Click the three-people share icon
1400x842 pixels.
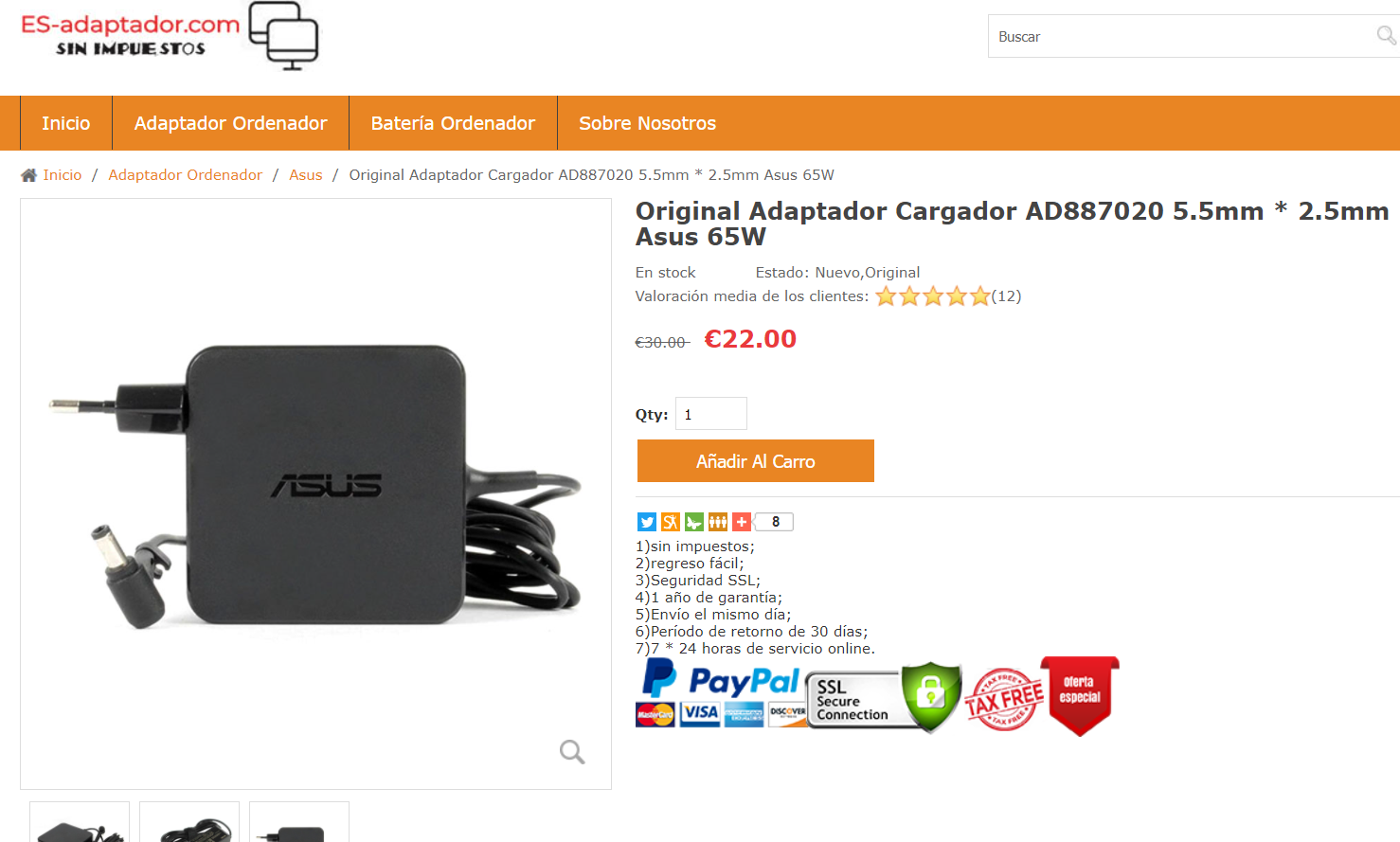coord(718,522)
